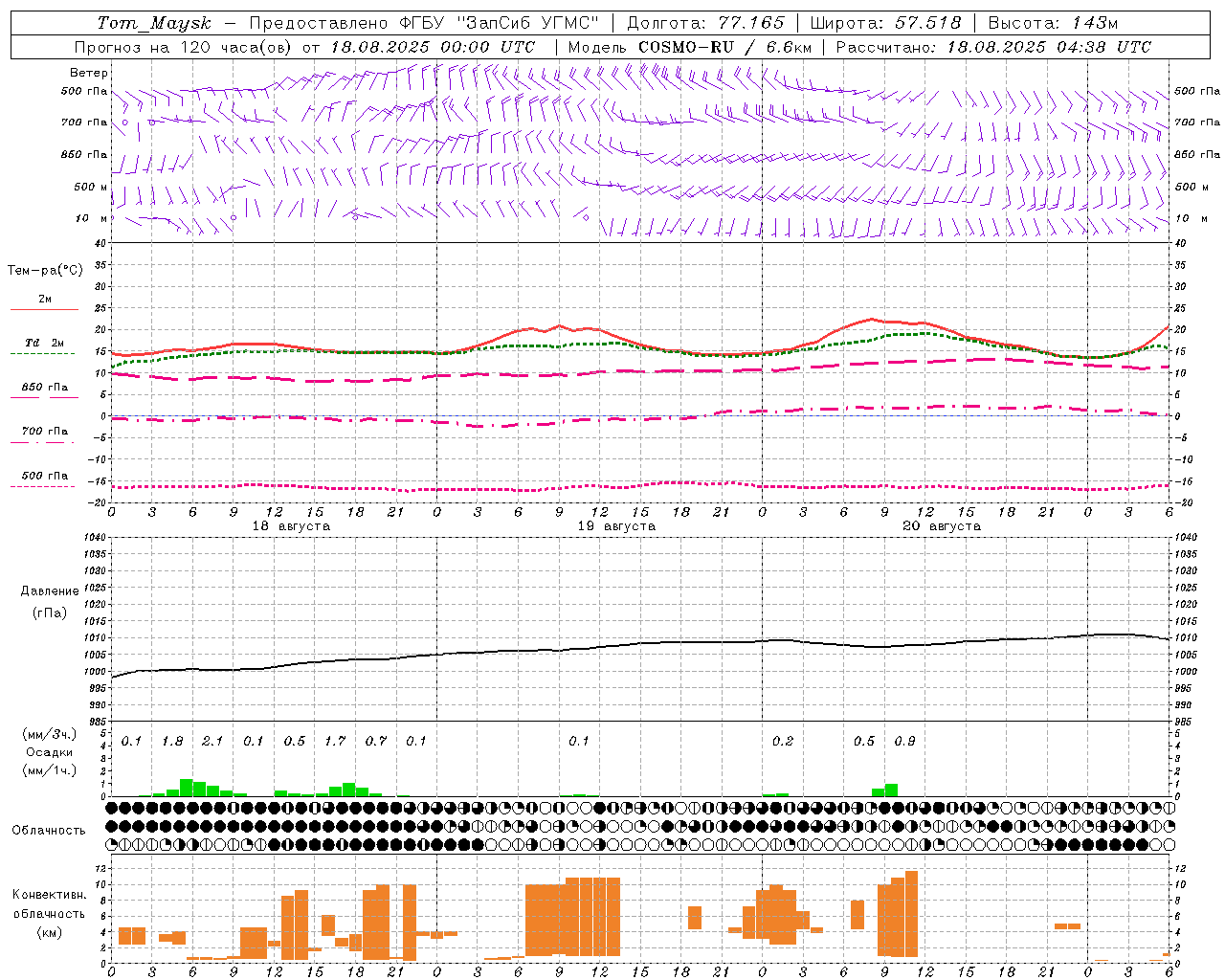Image resolution: width=1225 pixels, height=980 pixels.
Task: Select the Осадки panel label
Action: pos(50,752)
